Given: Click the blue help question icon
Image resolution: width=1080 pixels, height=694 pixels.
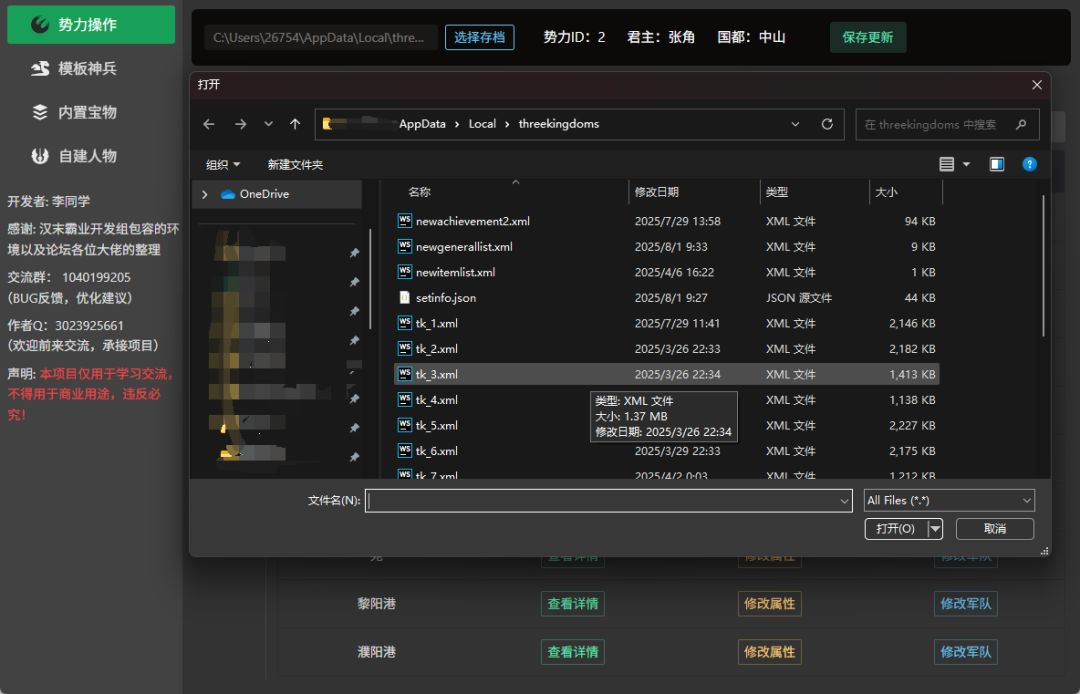Looking at the screenshot, I should (1029, 164).
